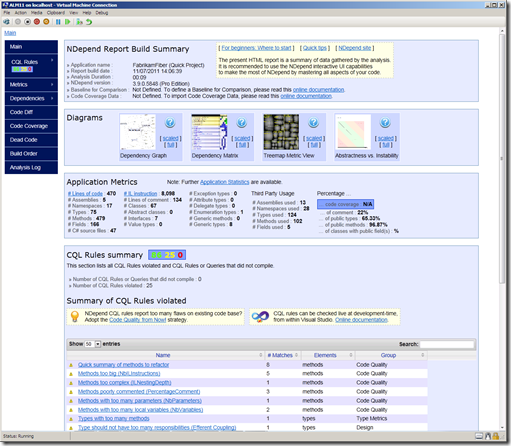Sort table by Elements column header
Screen dimensions: 511x446
327,355
